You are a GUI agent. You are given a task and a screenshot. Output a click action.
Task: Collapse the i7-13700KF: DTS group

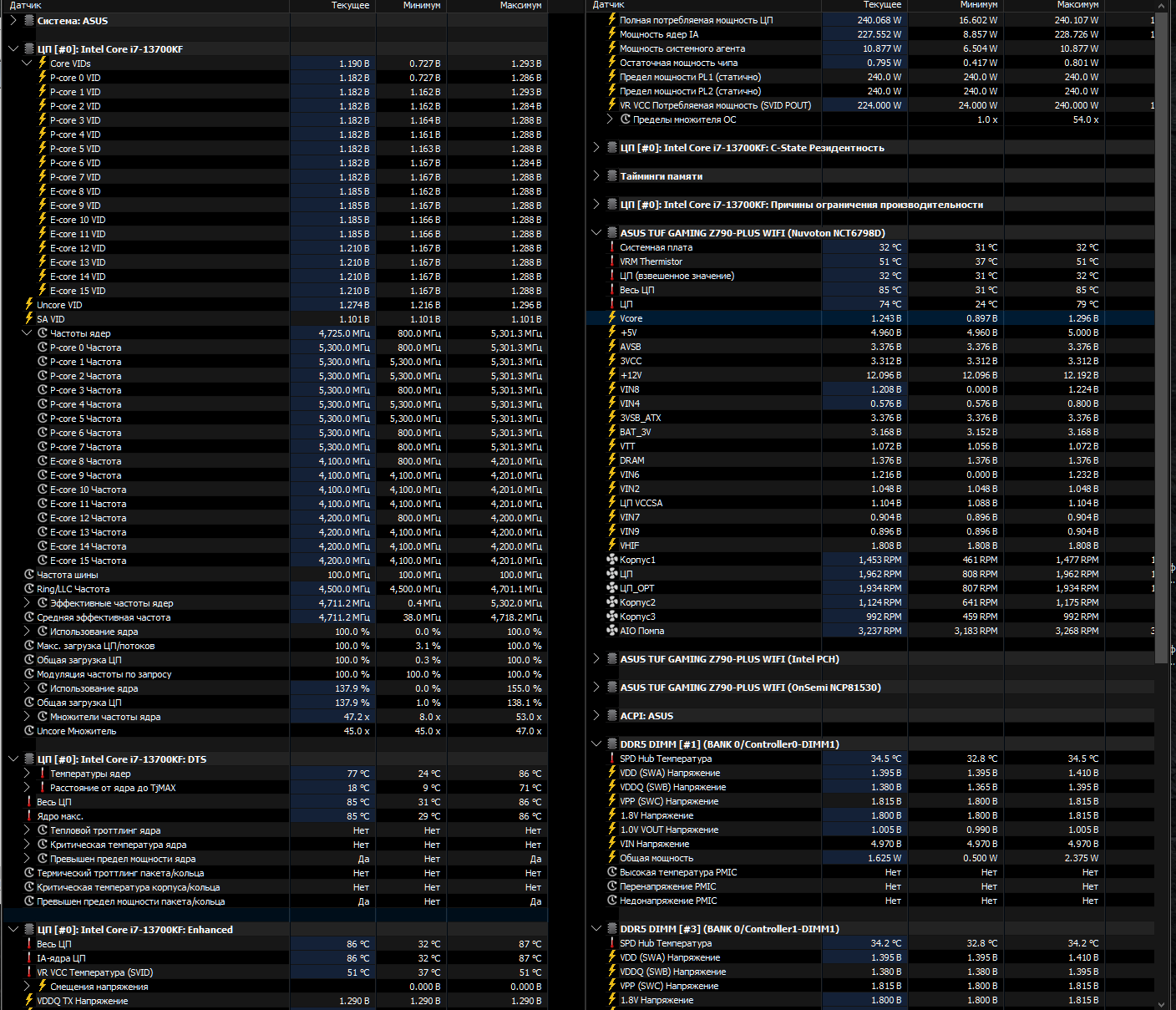(13, 759)
